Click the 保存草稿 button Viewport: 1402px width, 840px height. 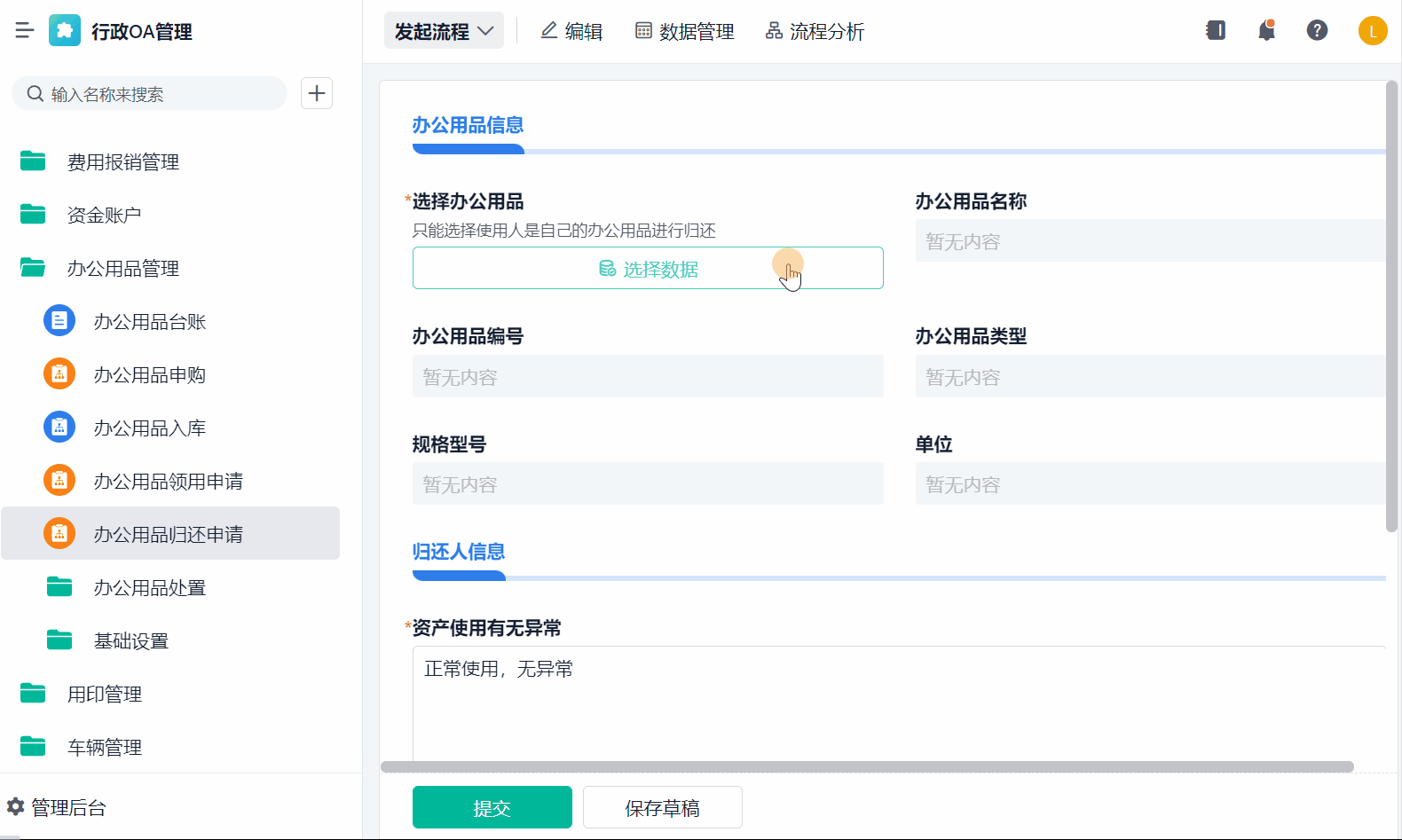point(662,807)
